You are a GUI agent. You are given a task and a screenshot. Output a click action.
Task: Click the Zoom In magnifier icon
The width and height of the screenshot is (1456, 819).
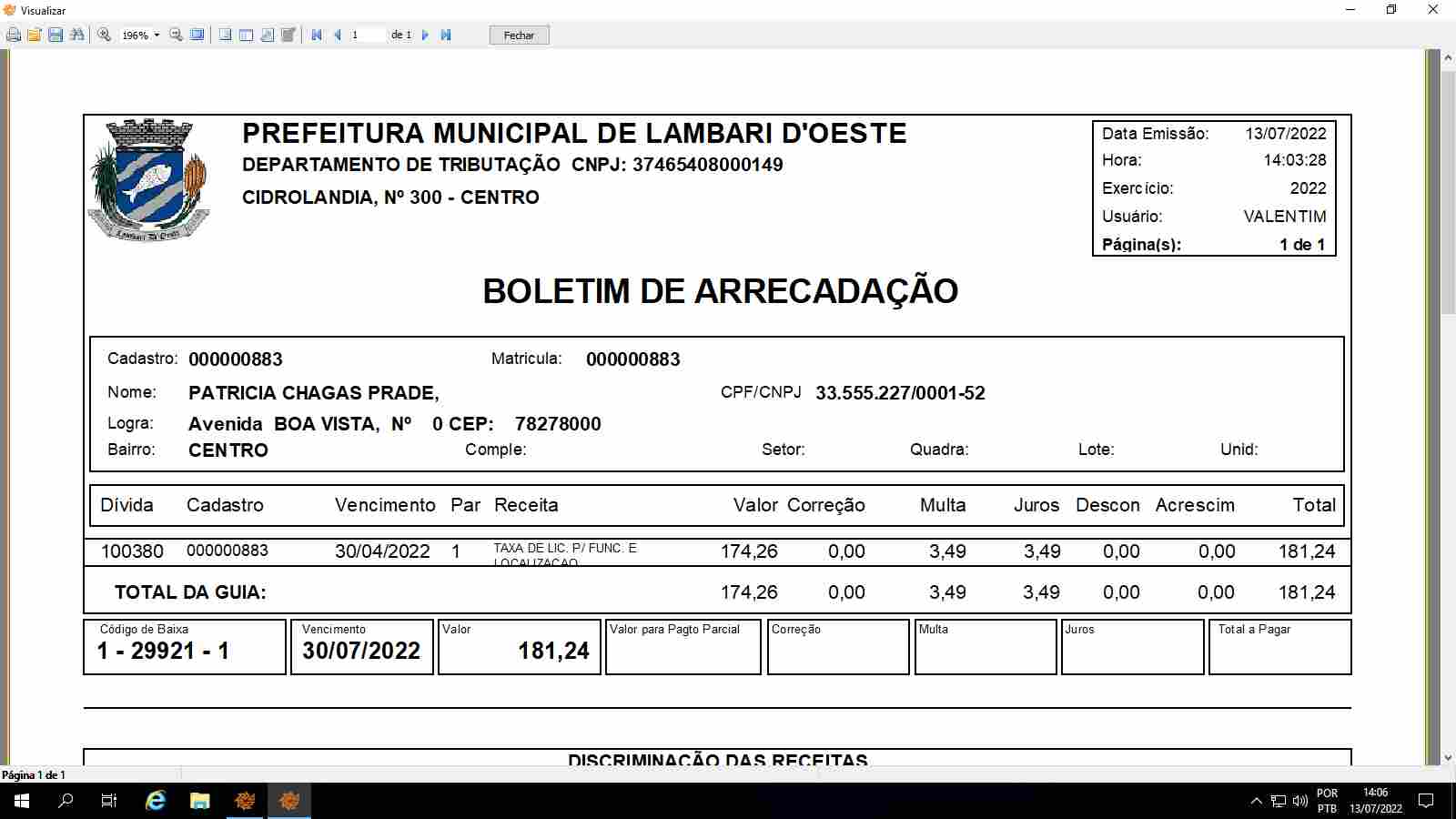[105, 35]
